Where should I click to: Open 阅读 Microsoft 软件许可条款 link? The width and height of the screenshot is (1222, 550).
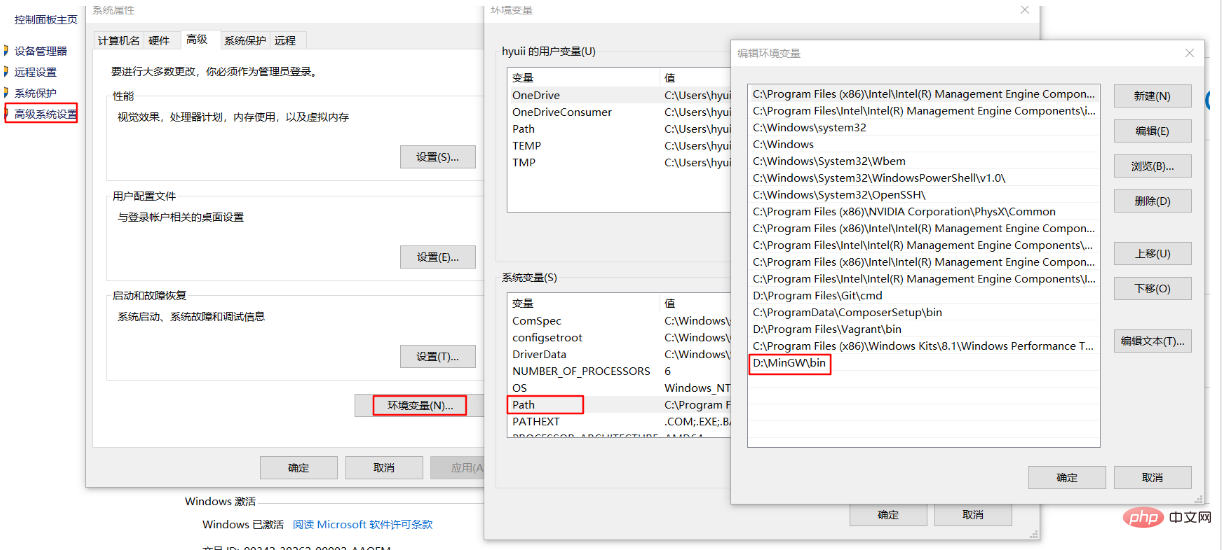point(363,525)
